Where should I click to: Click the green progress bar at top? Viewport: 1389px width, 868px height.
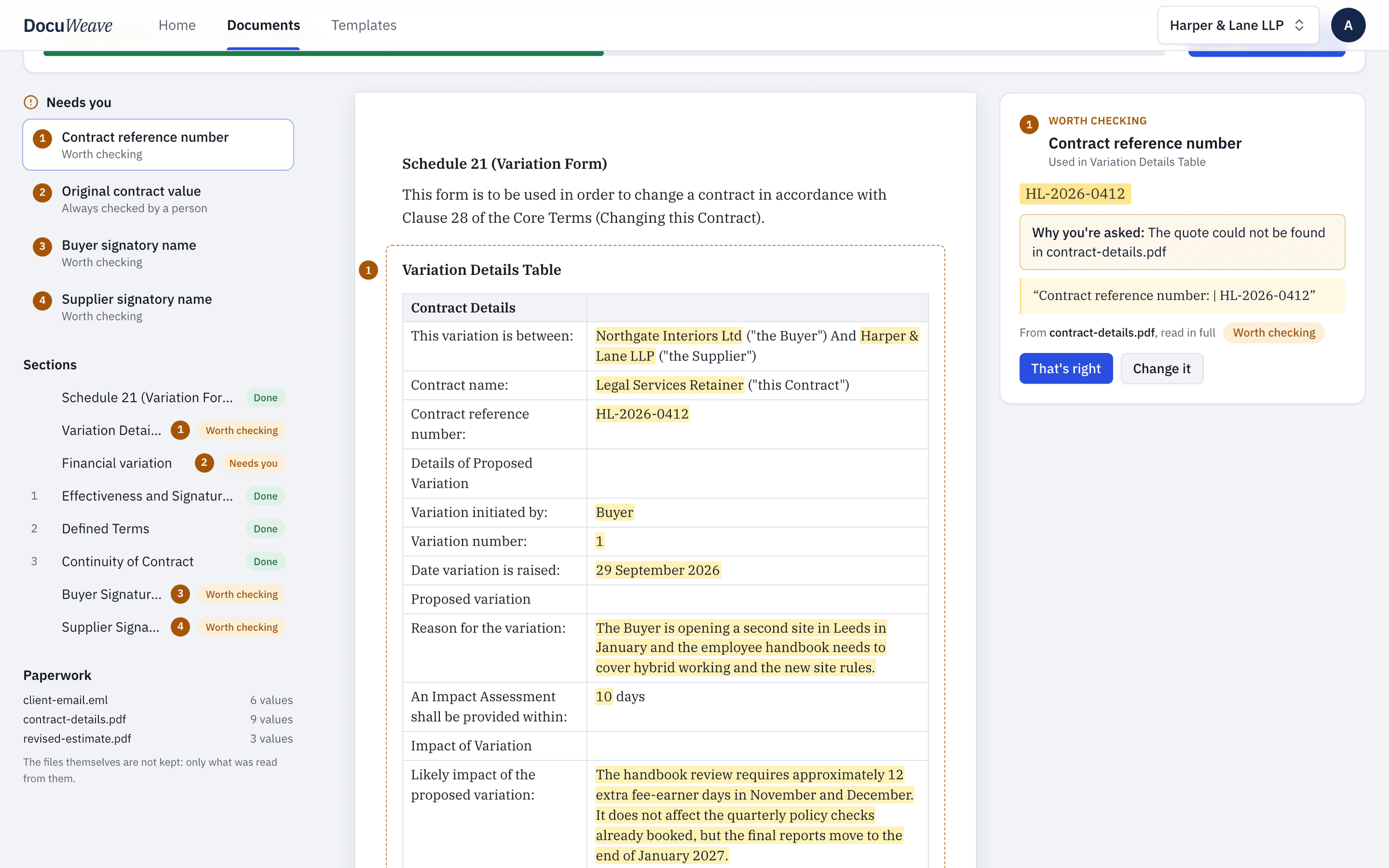[324, 53]
